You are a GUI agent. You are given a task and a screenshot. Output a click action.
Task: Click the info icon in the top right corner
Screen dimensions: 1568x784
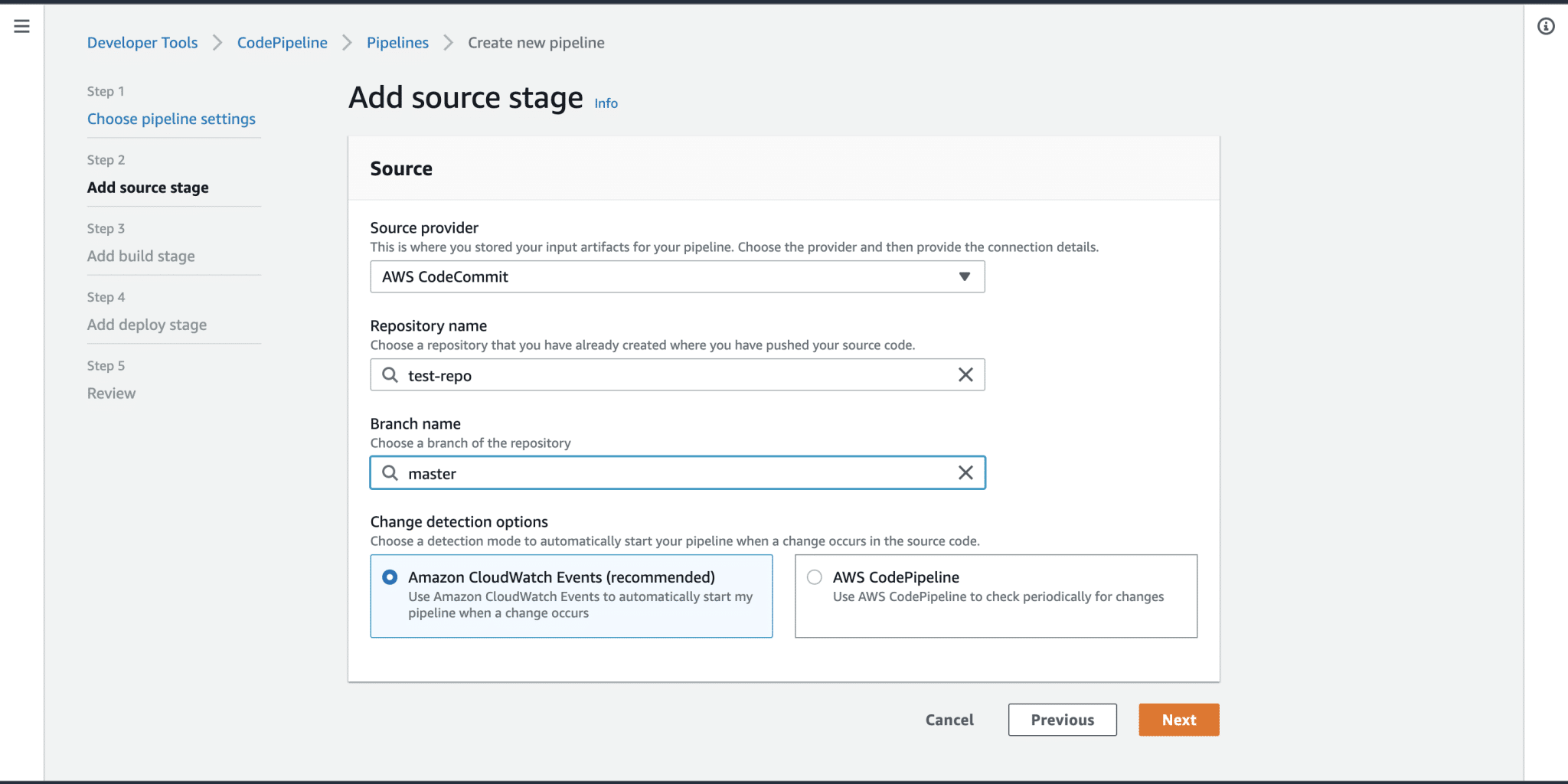[x=1547, y=26]
